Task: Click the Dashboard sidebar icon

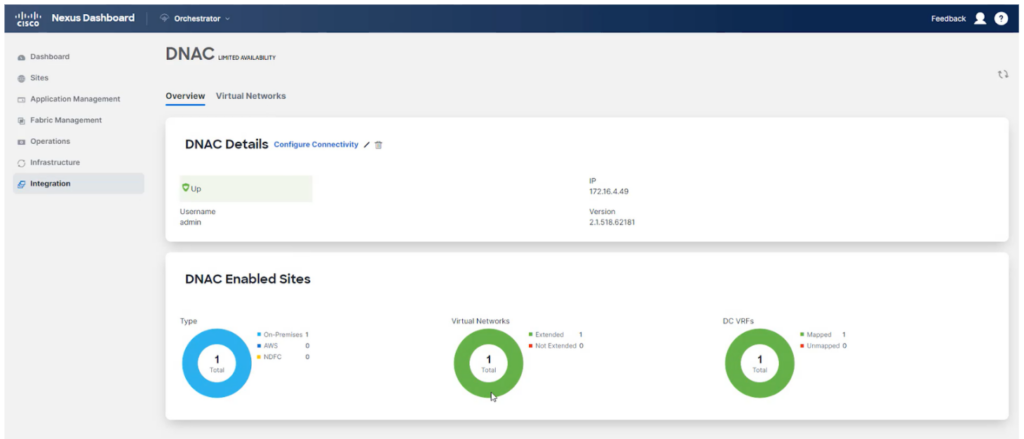Action: [x=21, y=57]
